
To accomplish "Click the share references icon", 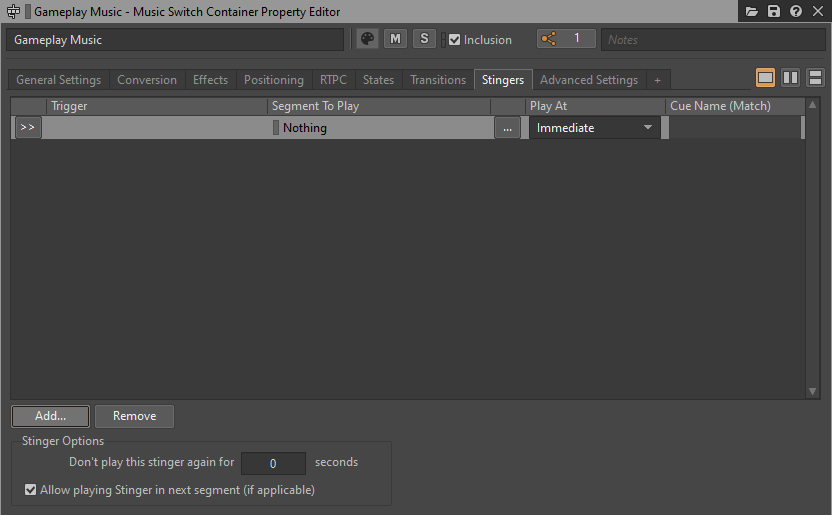I will coord(549,39).
